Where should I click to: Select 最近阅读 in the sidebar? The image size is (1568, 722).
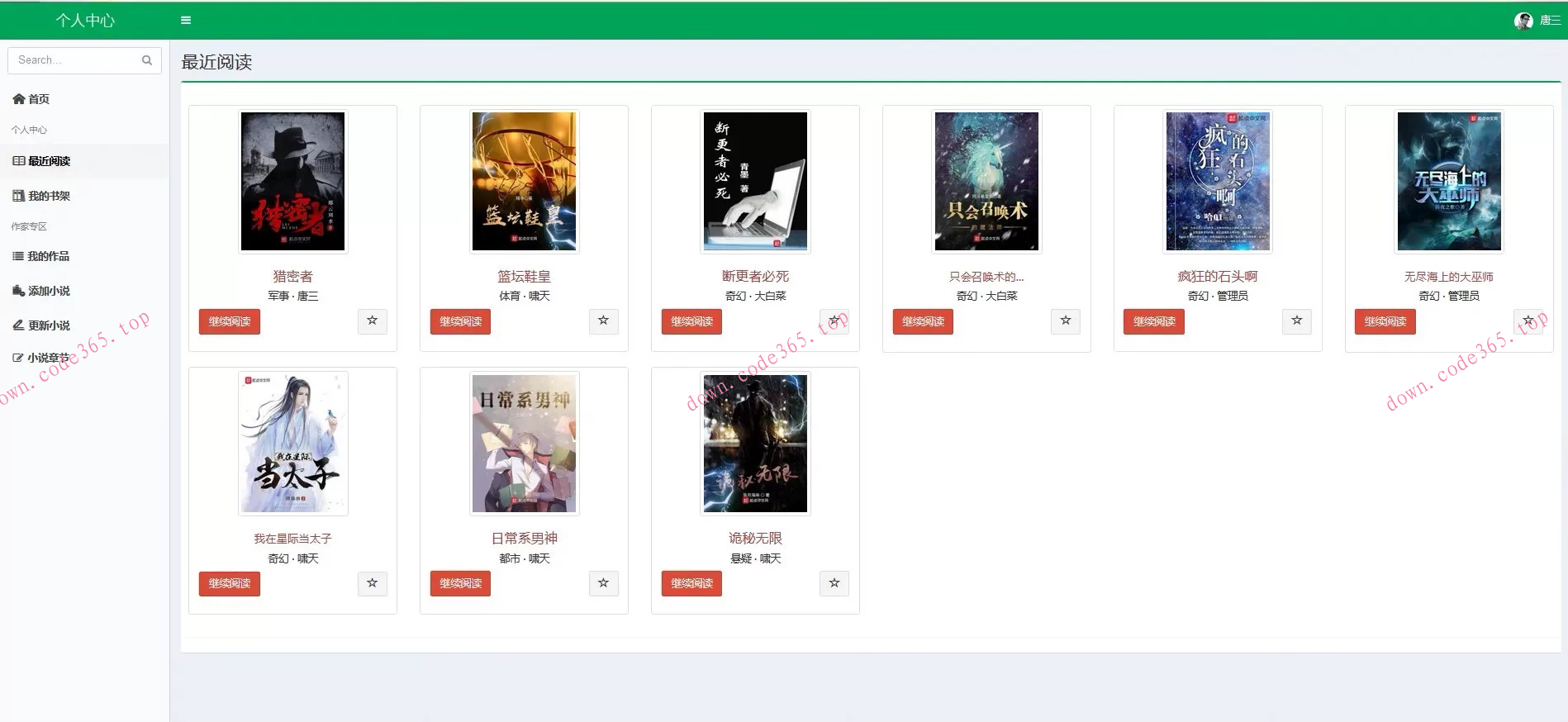pos(84,161)
